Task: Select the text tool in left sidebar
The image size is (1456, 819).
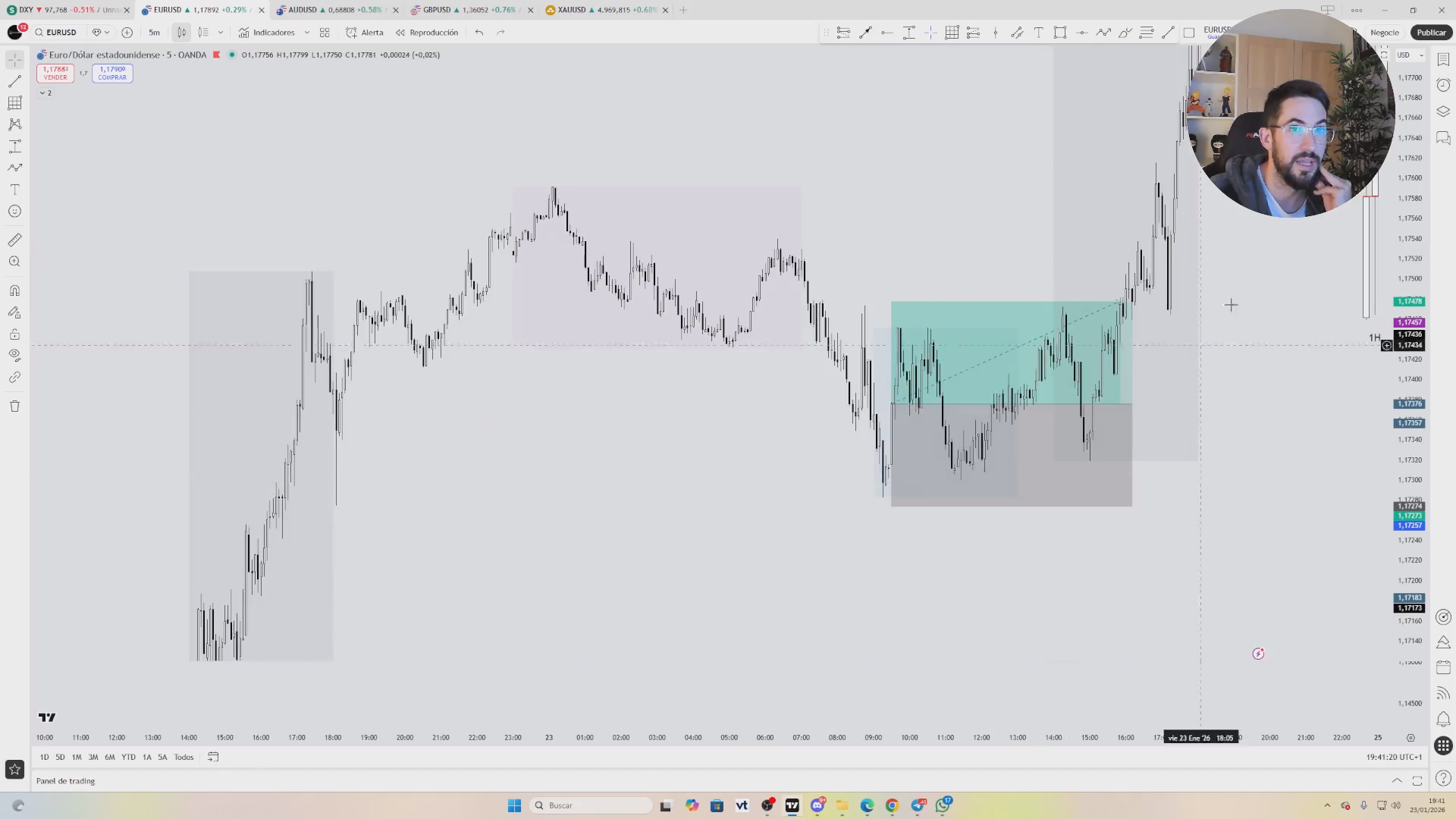Action: click(x=14, y=190)
